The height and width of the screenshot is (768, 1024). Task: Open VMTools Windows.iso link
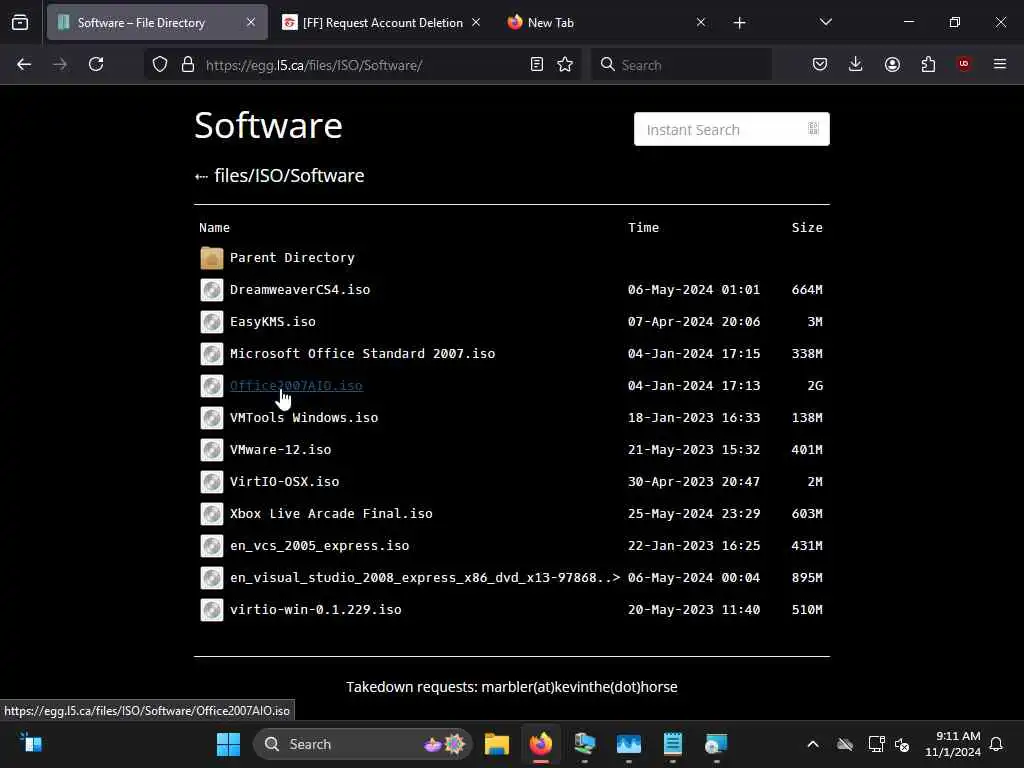tap(304, 418)
